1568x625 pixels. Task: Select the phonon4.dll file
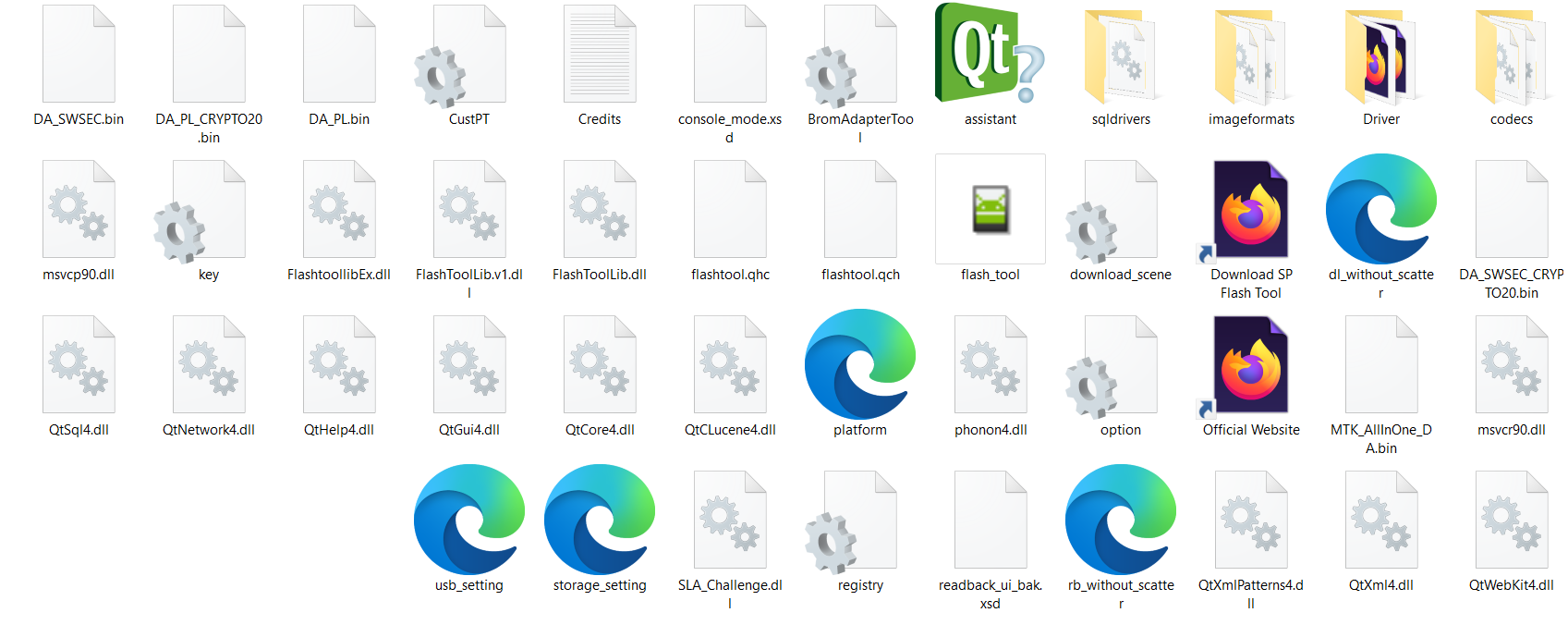pyautogui.click(x=991, y=364)
